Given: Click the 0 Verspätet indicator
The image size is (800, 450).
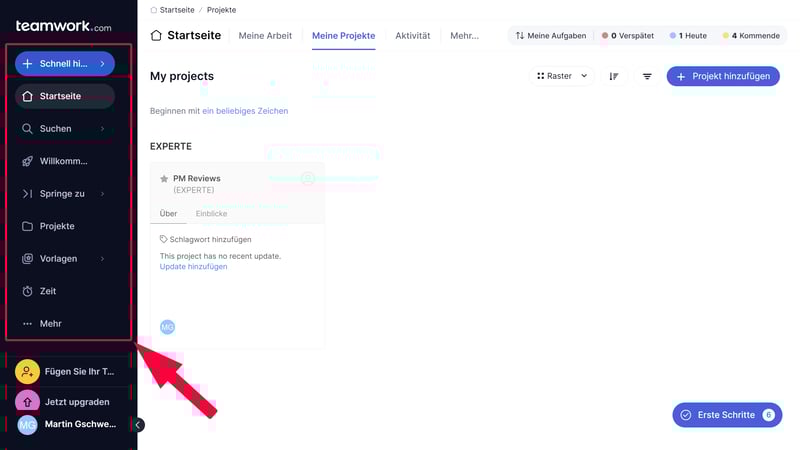Looking at the screenshot, I should (628, 36).
